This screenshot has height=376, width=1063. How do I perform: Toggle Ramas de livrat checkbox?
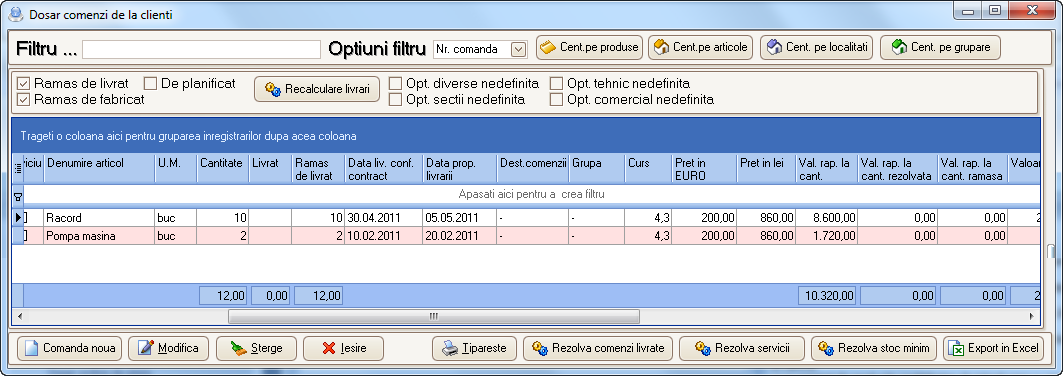click(24, 84)
